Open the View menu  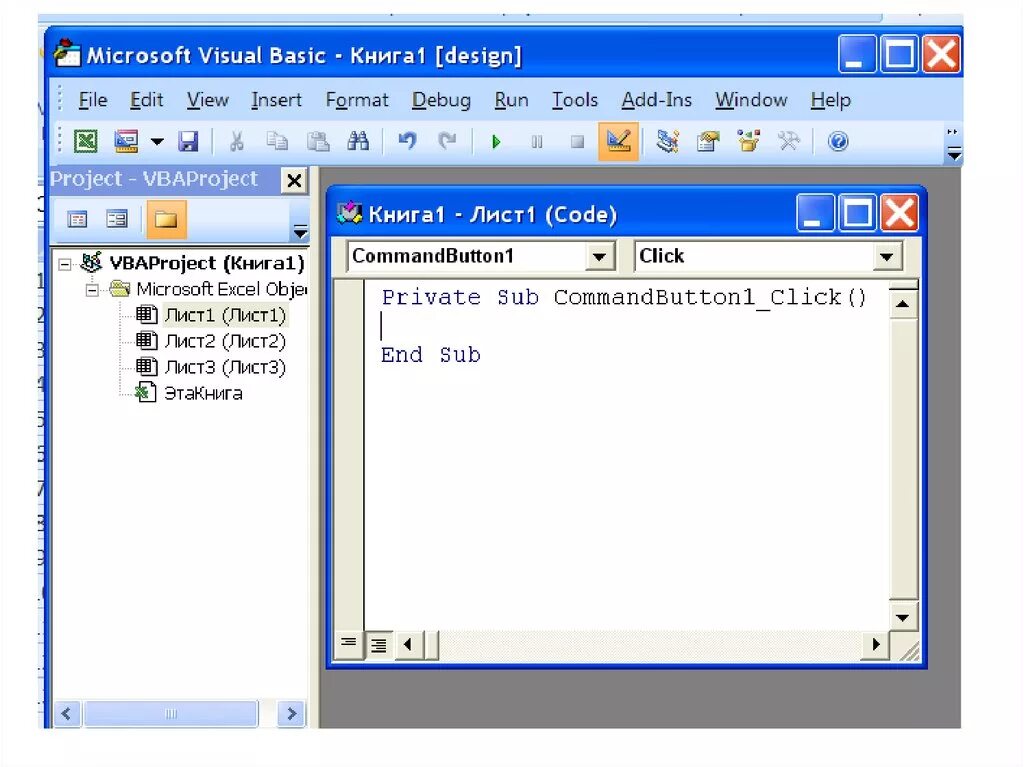pos(208,100)
